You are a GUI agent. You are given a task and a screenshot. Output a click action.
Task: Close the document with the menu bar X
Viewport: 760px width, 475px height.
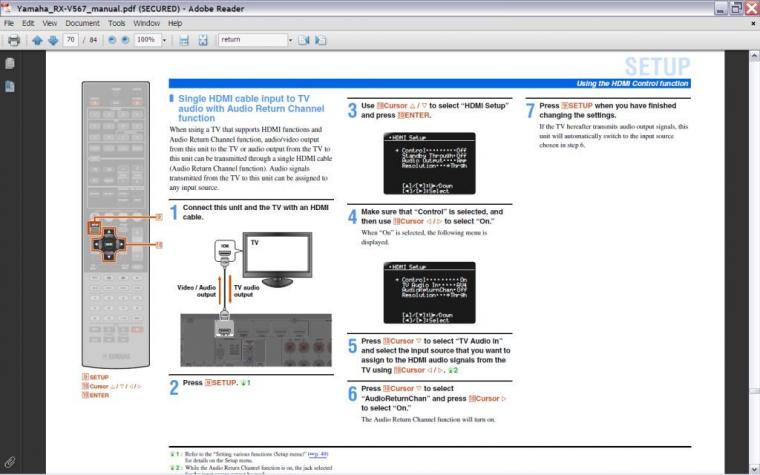753,23
